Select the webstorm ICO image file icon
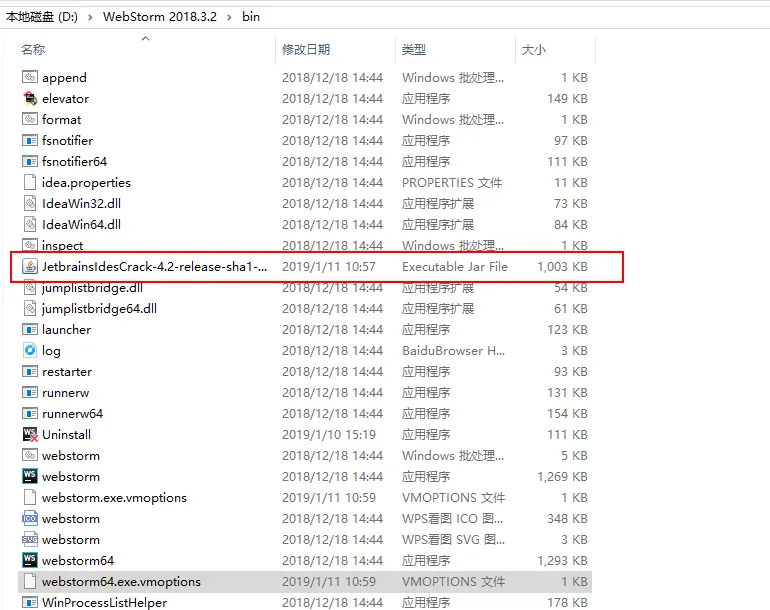Viewport: 770px width, 610px height. [x=30, y=519]
